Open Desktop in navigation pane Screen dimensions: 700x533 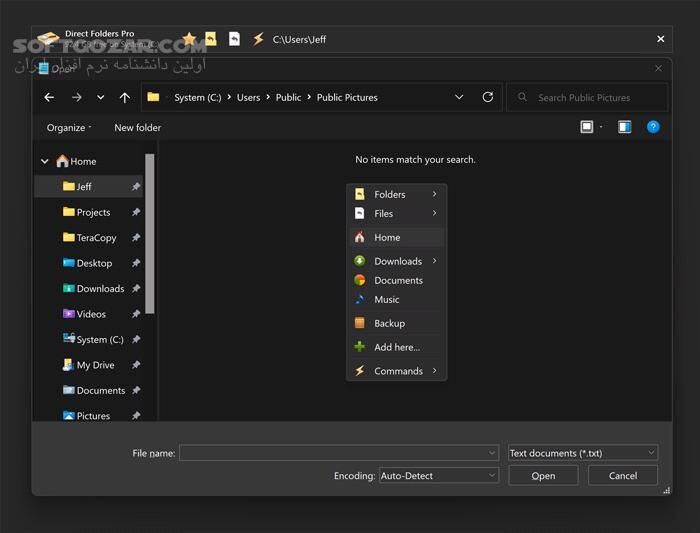(88, 263)
